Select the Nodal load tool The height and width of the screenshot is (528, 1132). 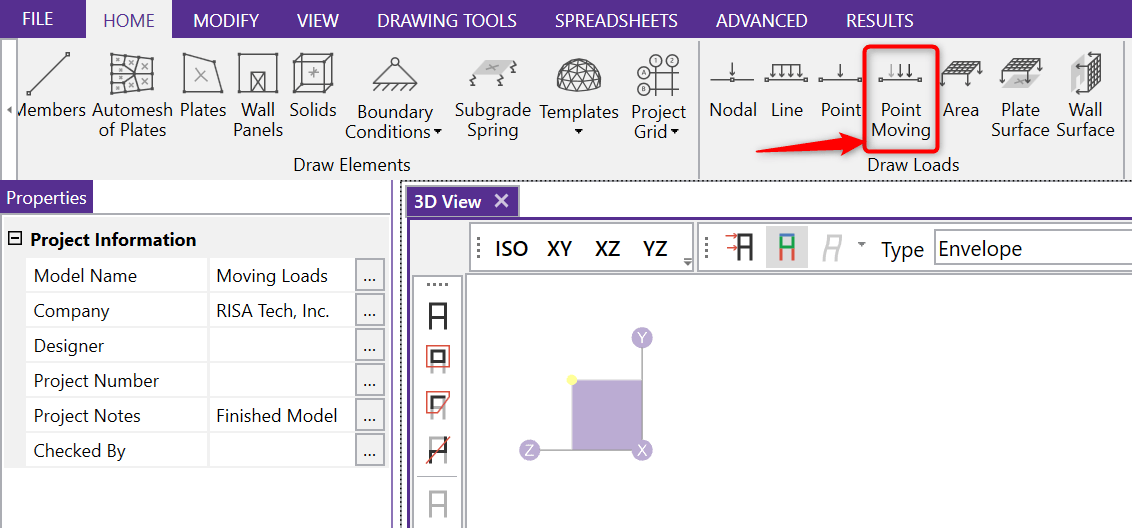[733, 90]
